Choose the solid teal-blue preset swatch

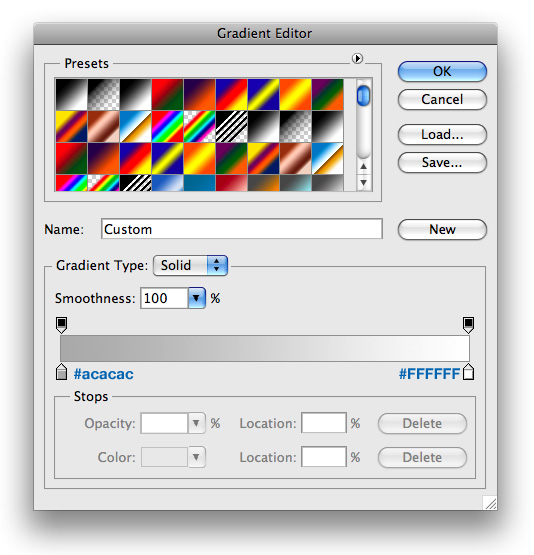199,183
